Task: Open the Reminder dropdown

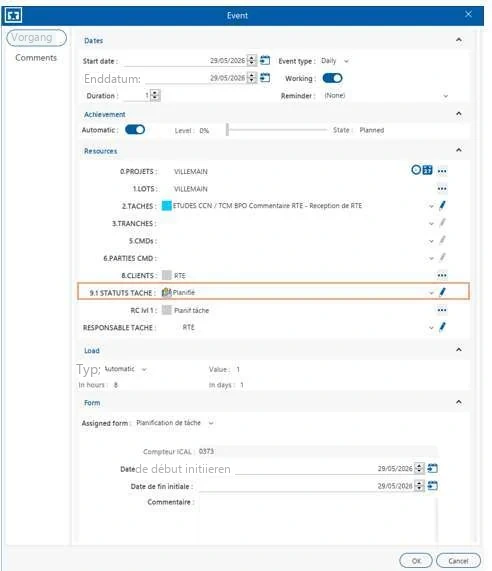Action: click(386, 96)
